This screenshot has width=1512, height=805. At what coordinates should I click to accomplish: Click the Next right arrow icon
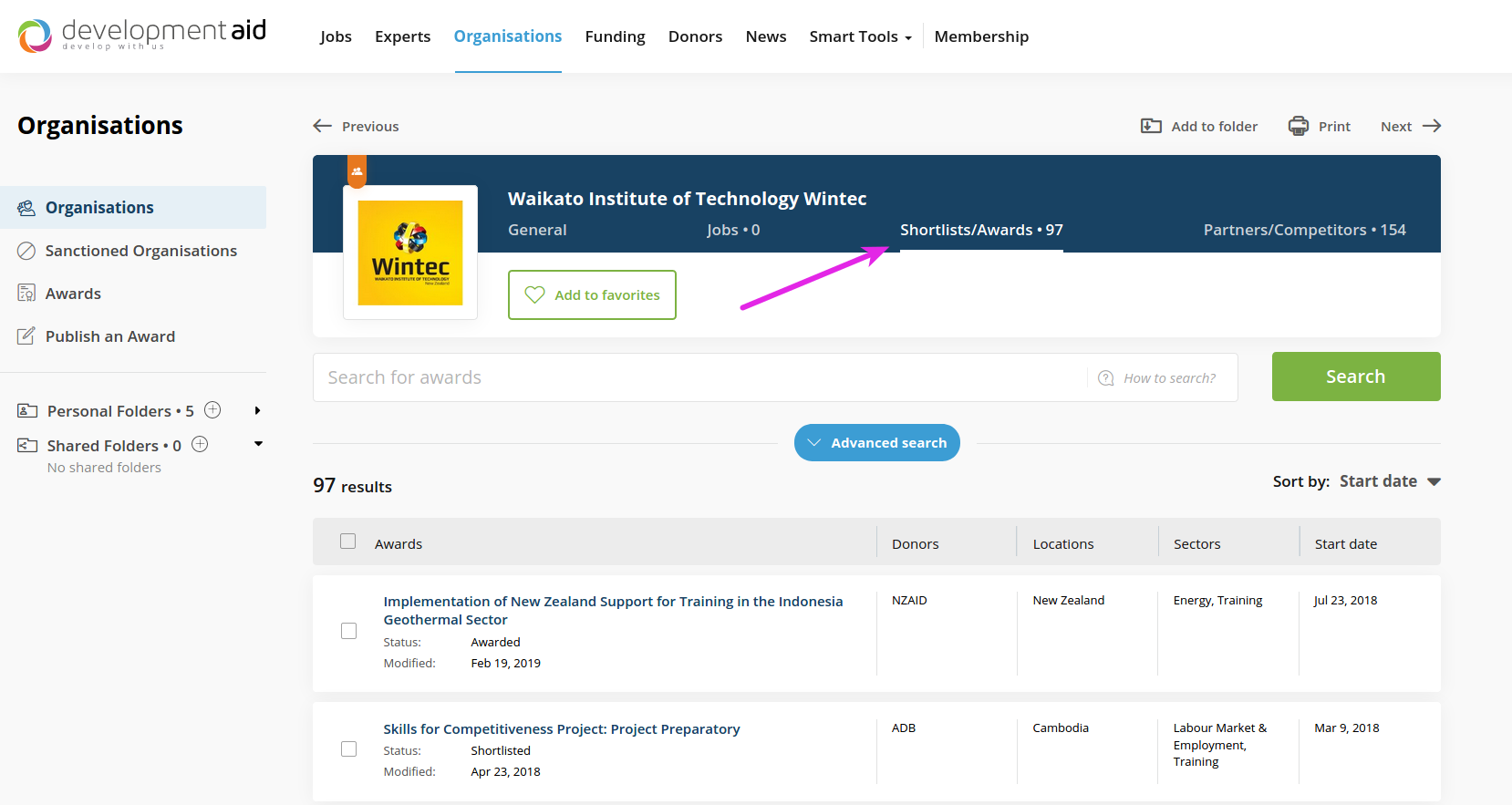[x=1432, y=126]
